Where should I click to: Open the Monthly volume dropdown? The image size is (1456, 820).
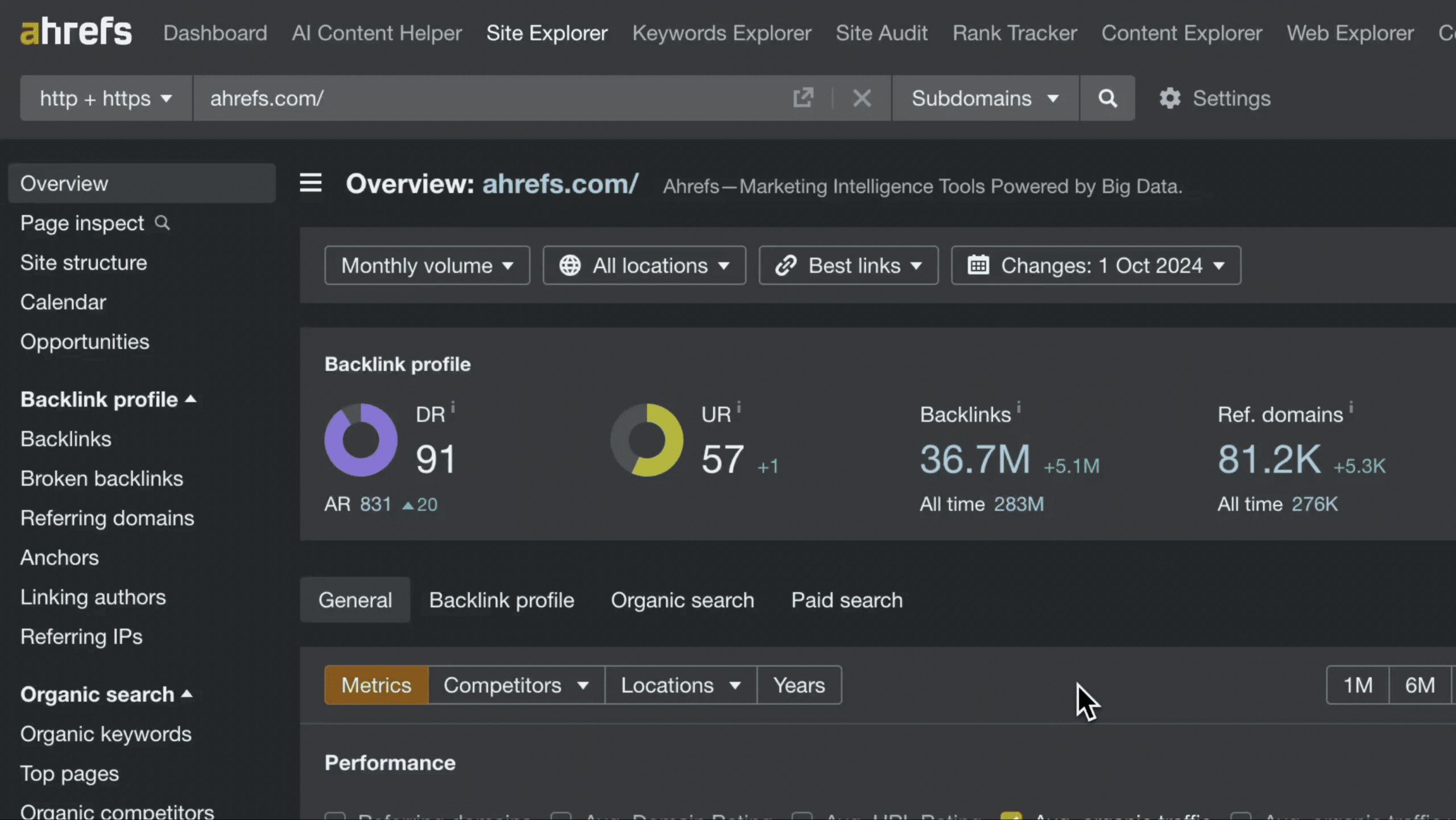click(427, 265)
